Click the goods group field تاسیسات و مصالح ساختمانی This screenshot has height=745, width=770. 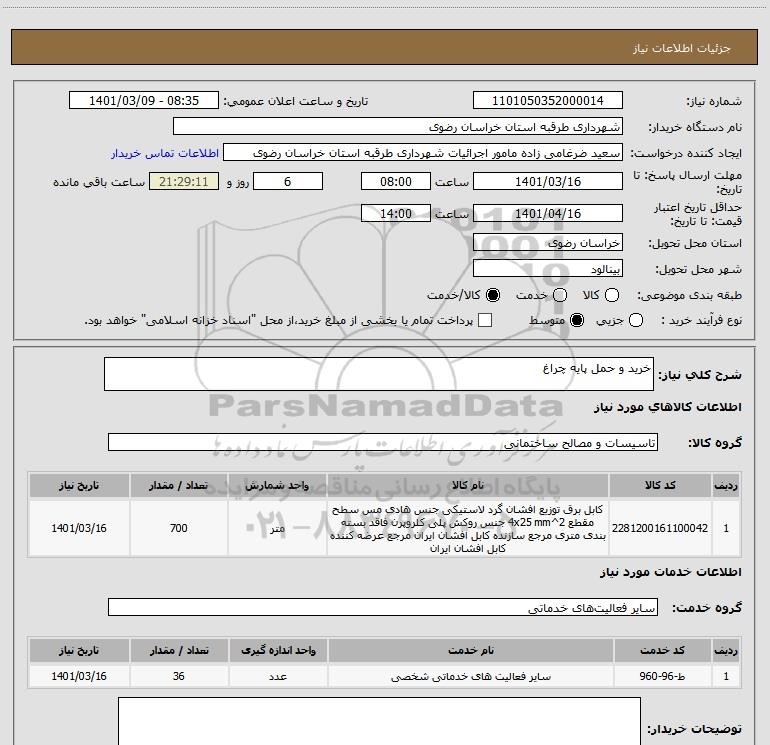tap(383, 442)
